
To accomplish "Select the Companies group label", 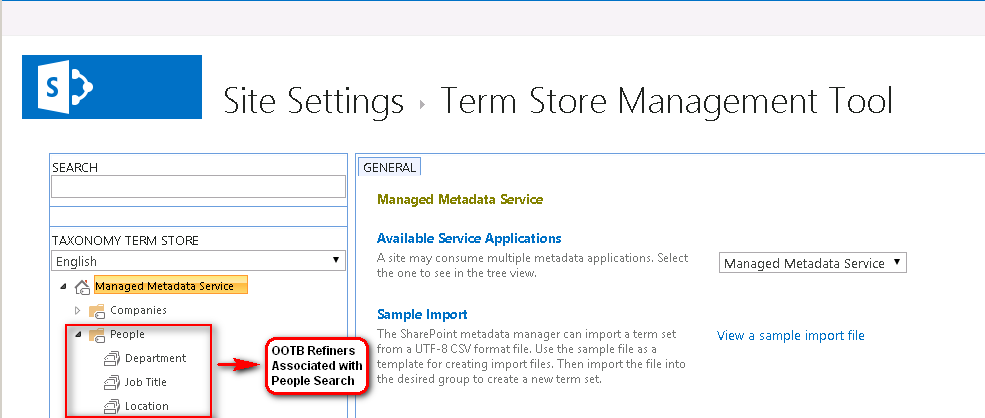I will pos(138,311).
